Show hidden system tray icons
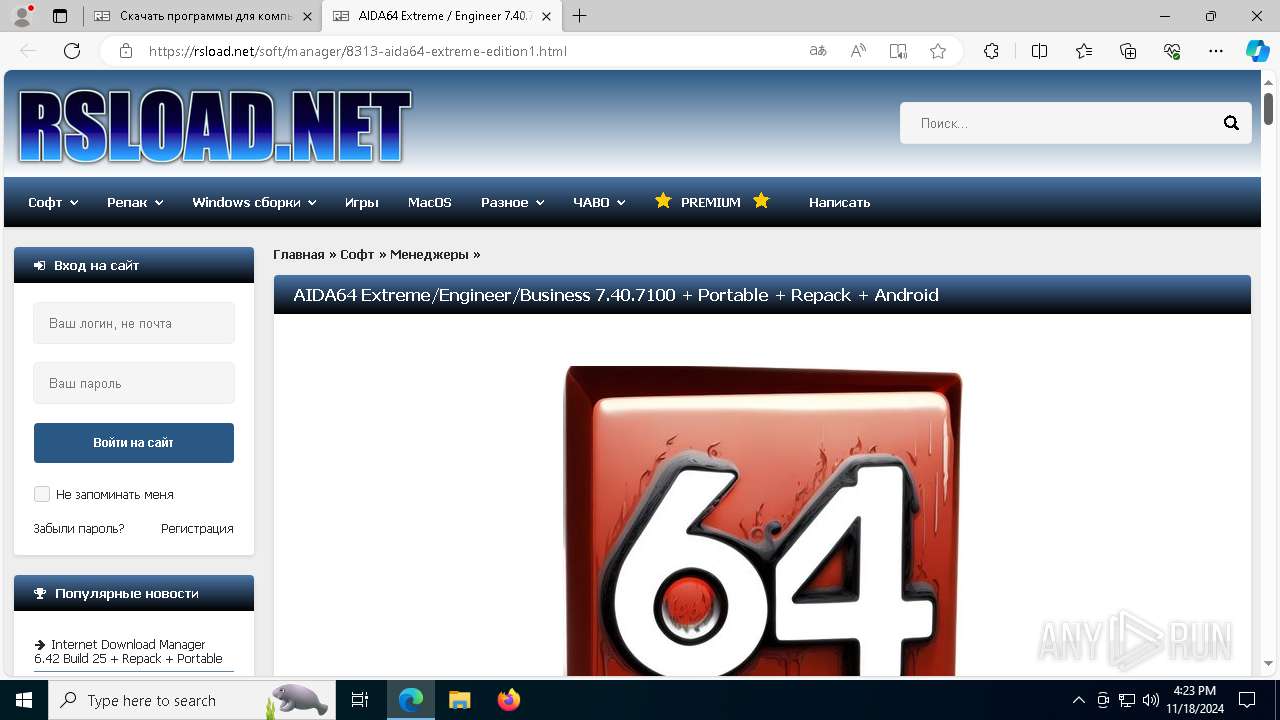The width and height of the screenshot is (1280, 720). [1078, 700]
